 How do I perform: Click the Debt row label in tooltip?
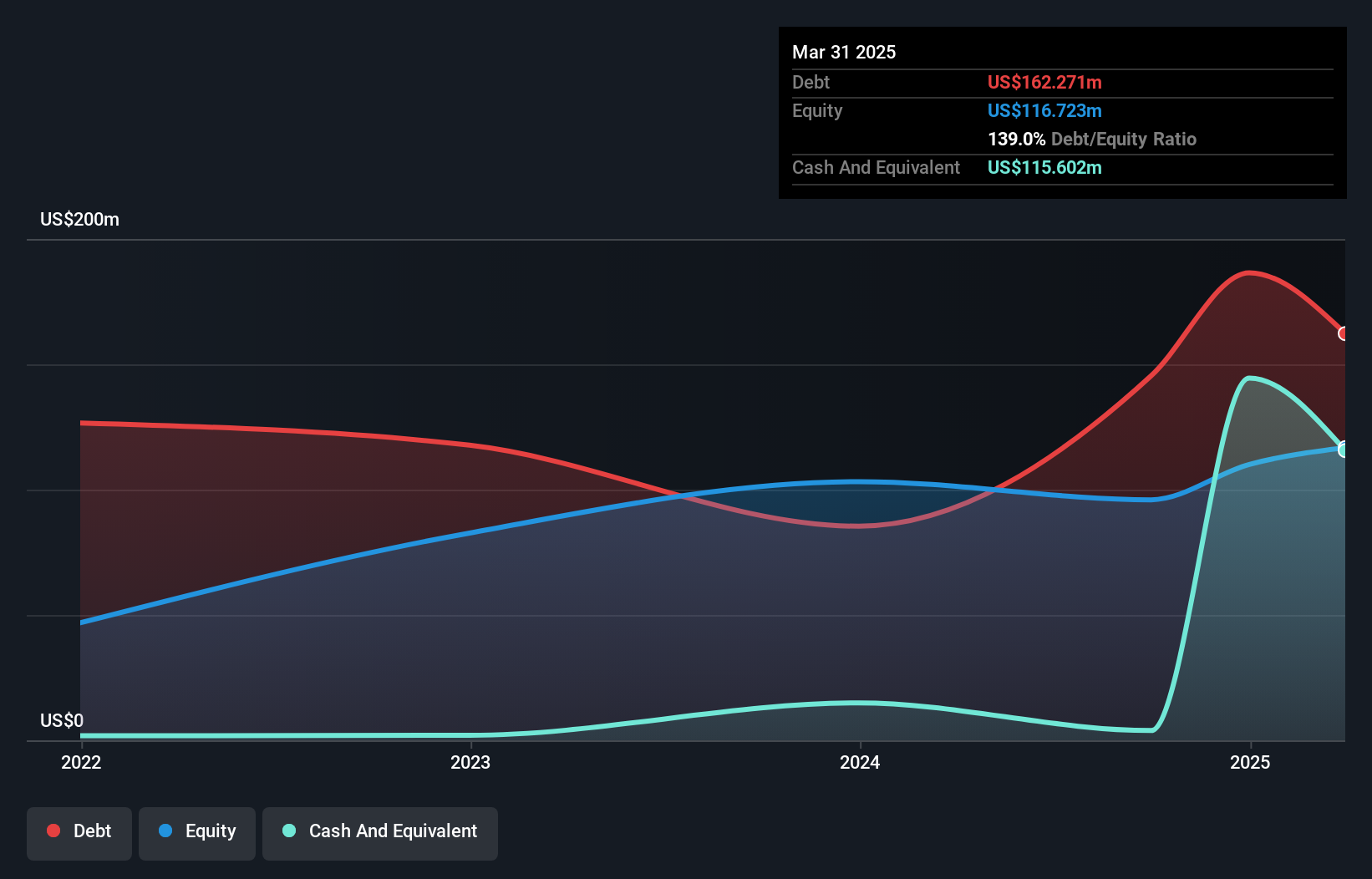810,82
